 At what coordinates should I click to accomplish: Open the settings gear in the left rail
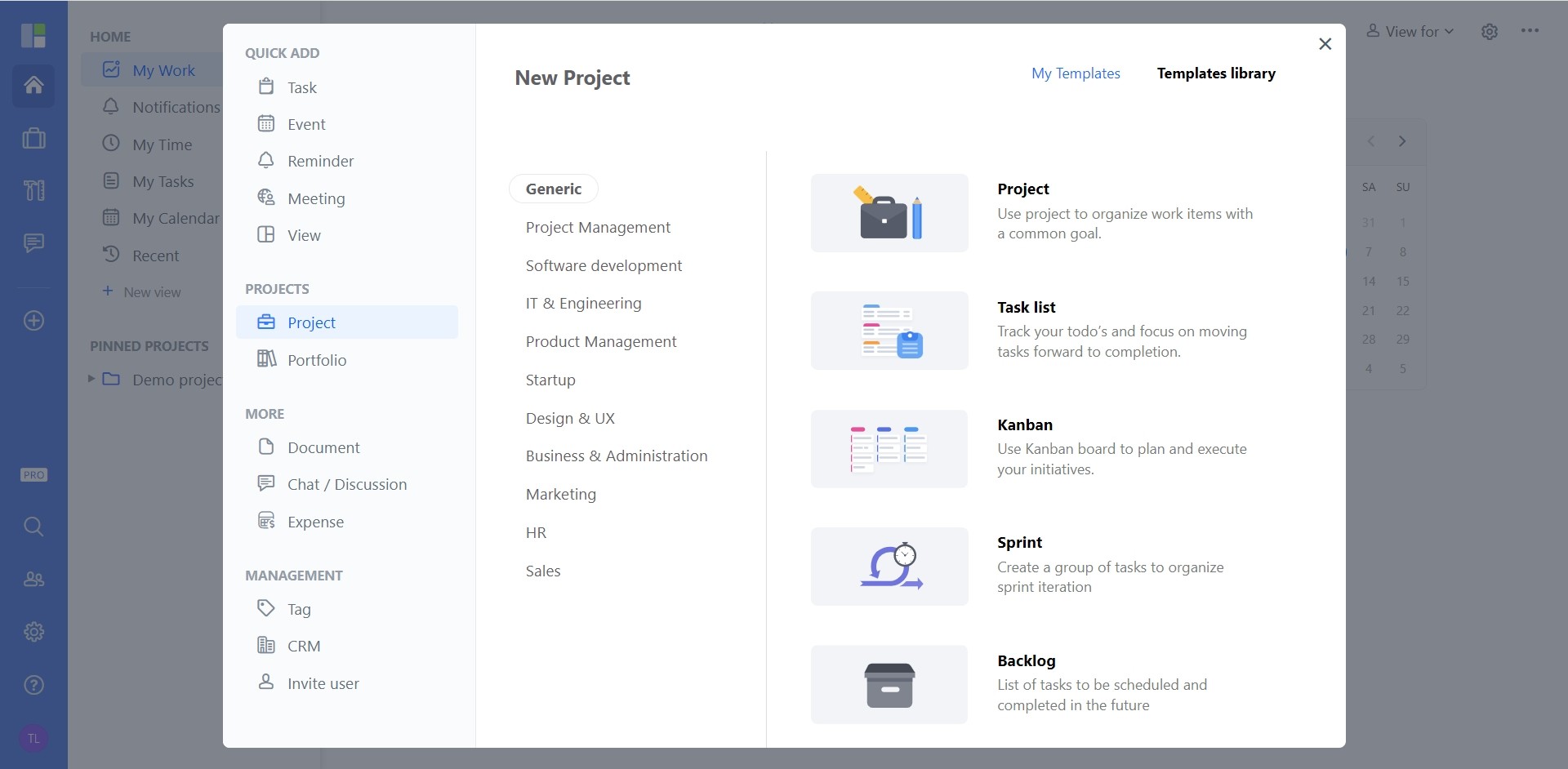33,631
